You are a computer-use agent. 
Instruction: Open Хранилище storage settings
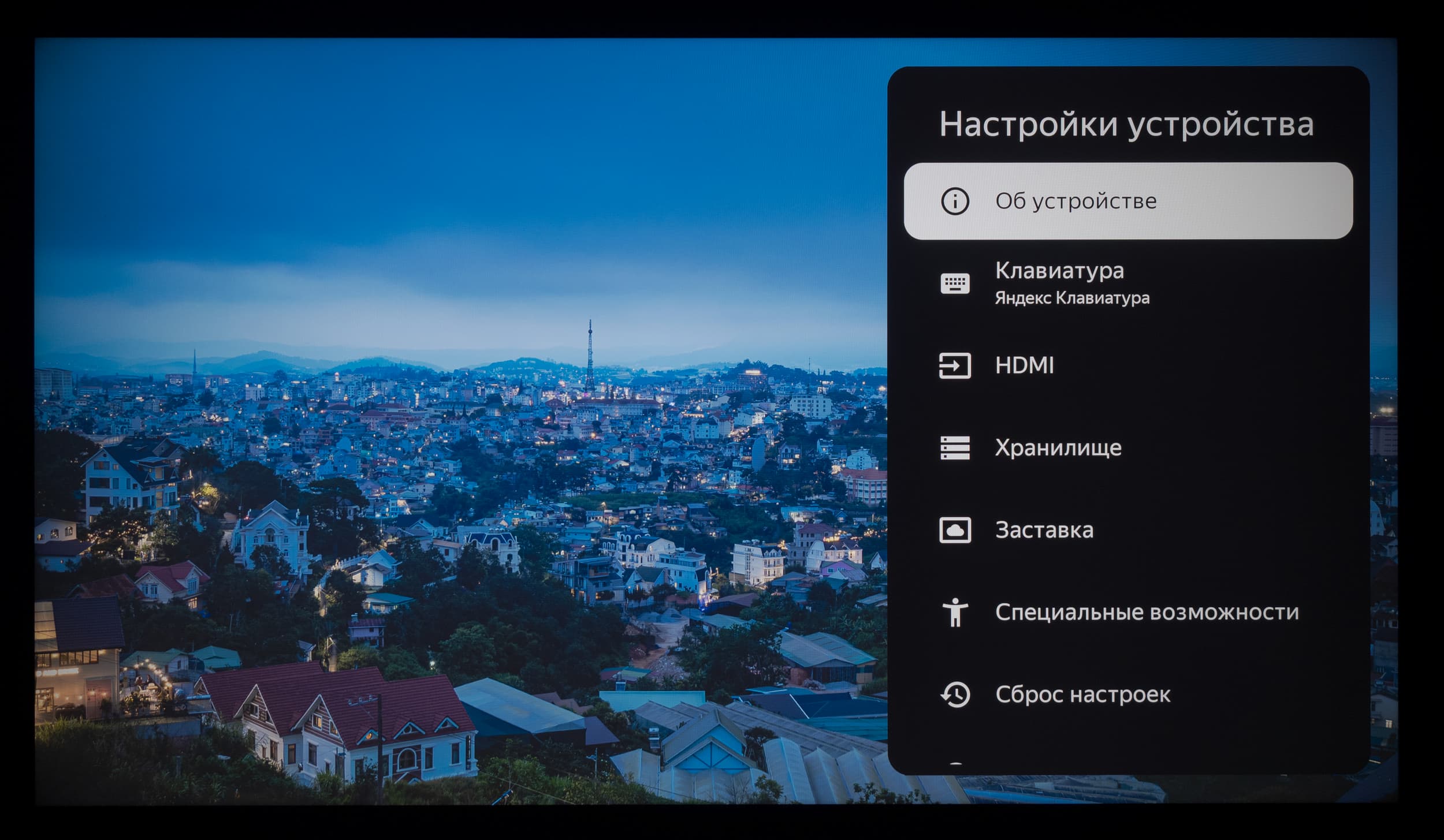pos(1058,447)
